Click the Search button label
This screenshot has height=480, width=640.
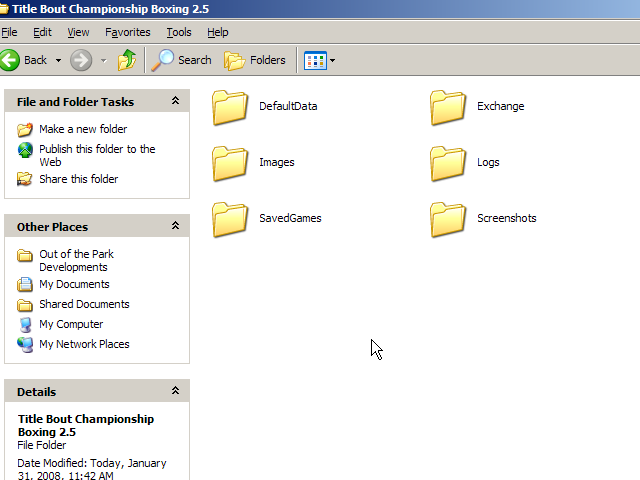[195, 60]
